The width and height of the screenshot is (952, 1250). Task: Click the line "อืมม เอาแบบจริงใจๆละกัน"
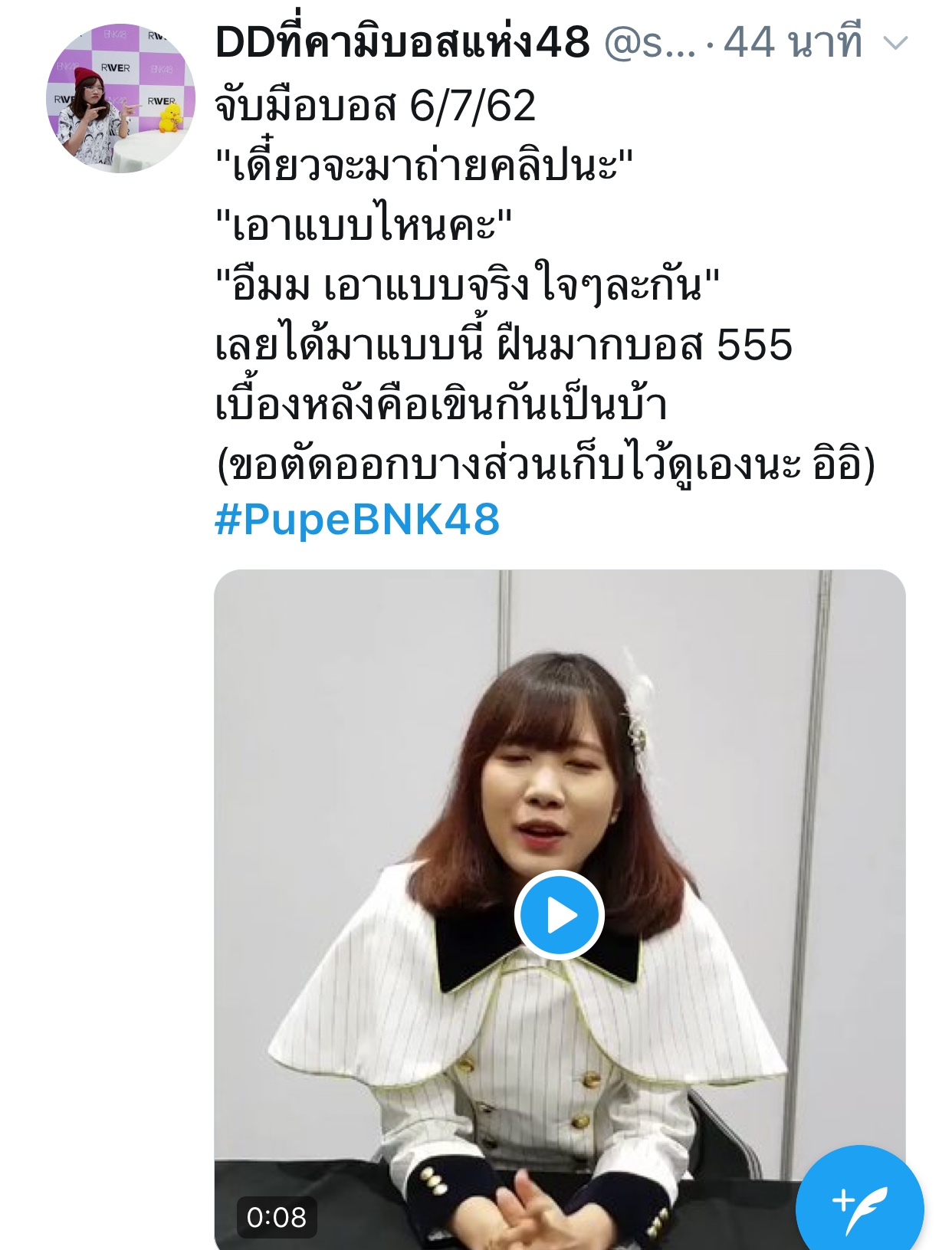tap(468, 284)
